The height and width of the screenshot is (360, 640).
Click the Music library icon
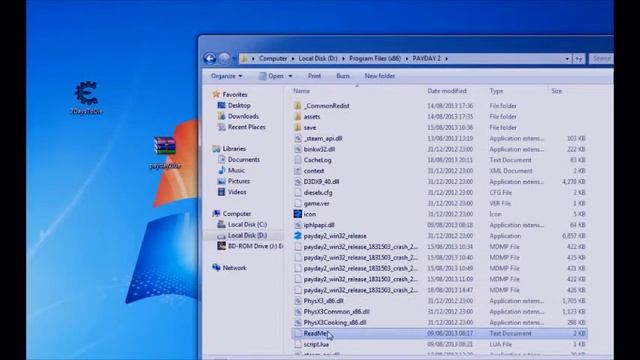(x=221, y=170)
